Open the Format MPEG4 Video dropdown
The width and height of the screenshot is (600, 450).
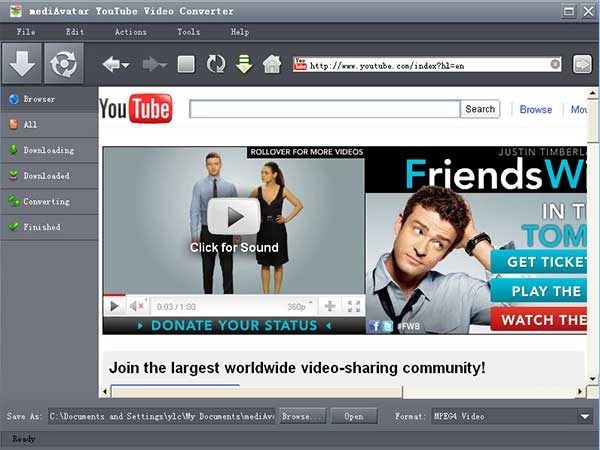[x=585, y=416]
